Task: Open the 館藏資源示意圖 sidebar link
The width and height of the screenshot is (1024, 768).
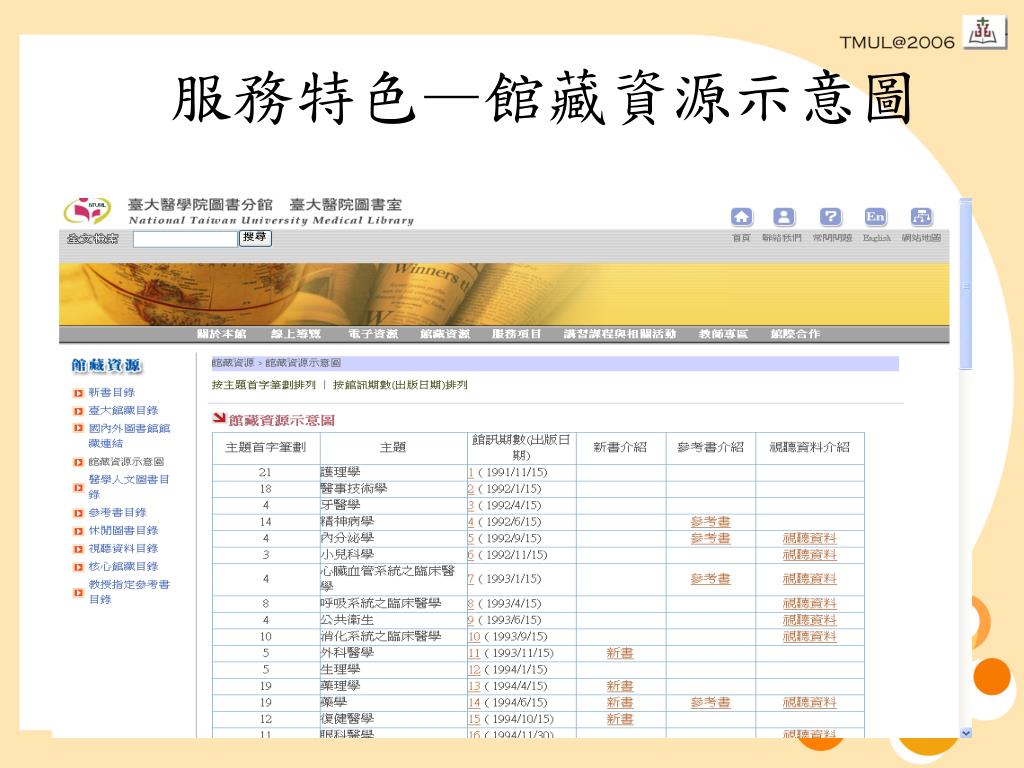Action: [x=126, y=462]
